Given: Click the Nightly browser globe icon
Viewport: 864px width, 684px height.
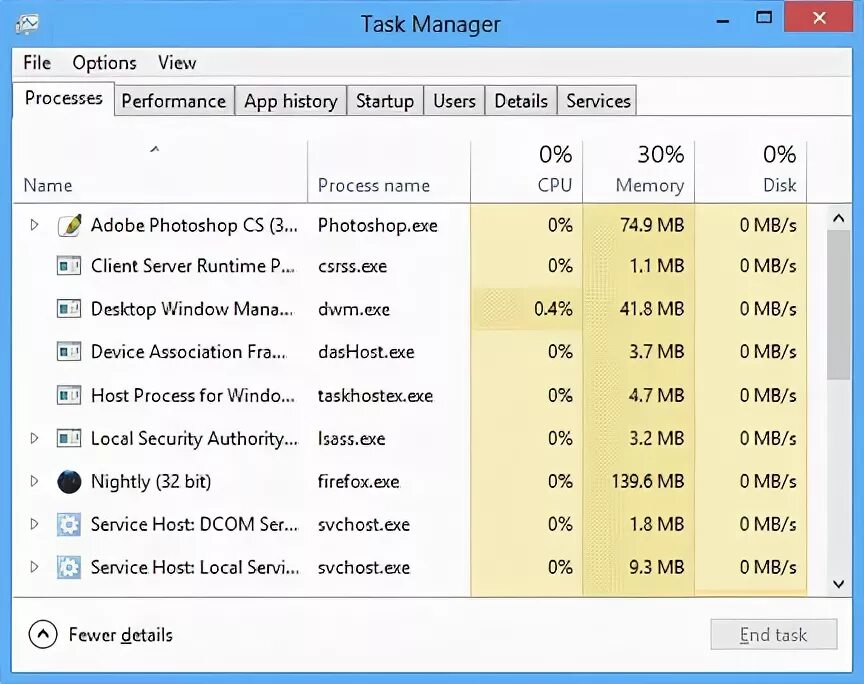Looking at the screenshot, I should [x=69, y=481].
